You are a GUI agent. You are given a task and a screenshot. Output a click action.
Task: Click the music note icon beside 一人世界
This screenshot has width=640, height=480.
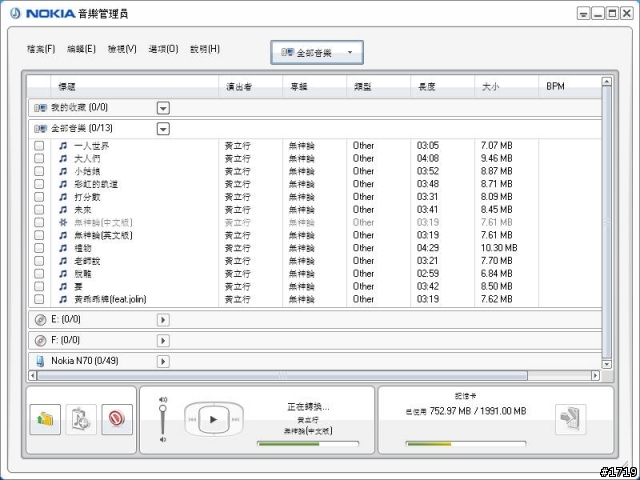[x=63, y=146]
